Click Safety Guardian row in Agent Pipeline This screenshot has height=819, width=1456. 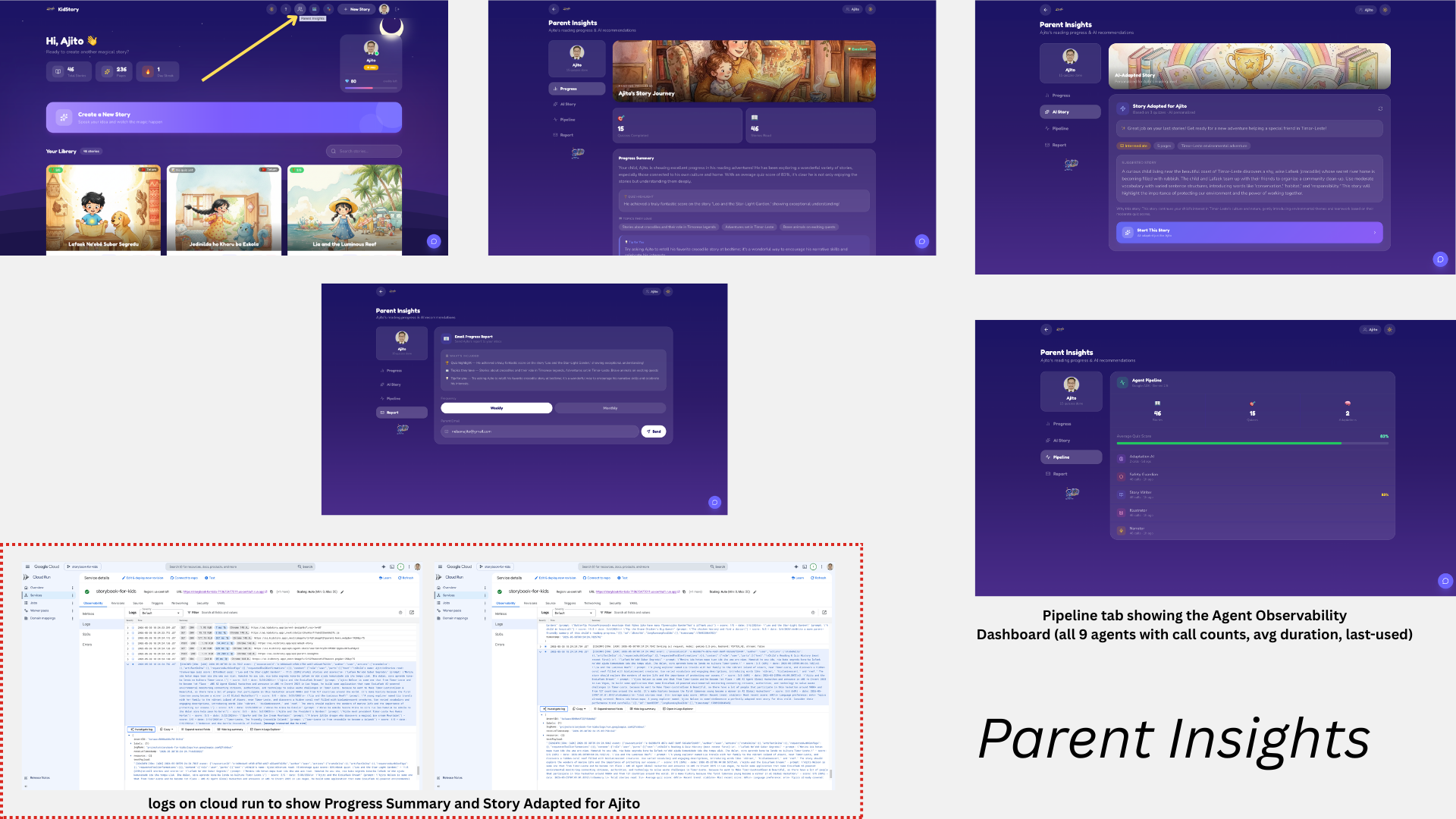point(1253,476)
